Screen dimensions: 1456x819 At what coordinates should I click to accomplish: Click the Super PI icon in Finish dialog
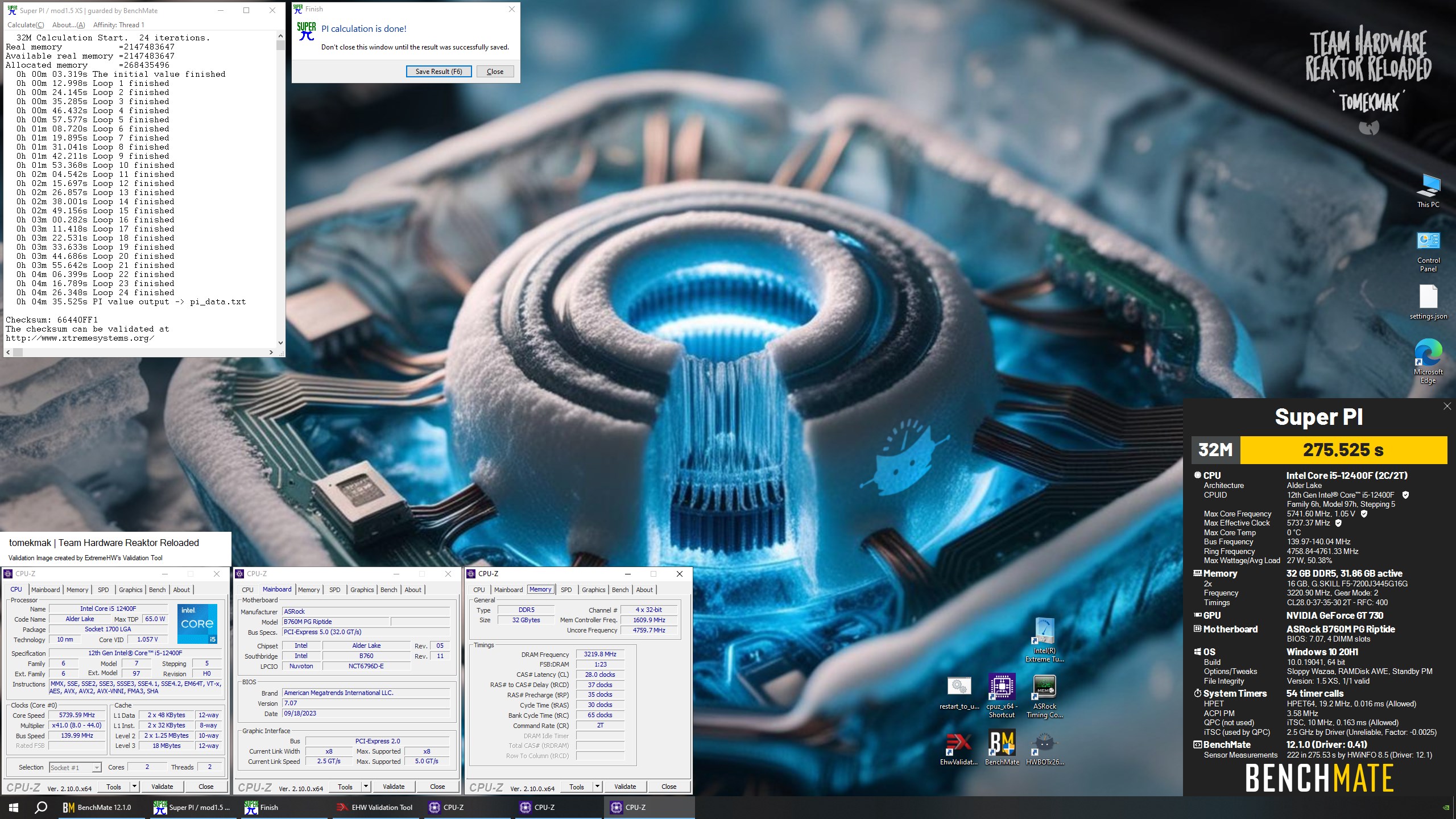(x=306, y=31)
